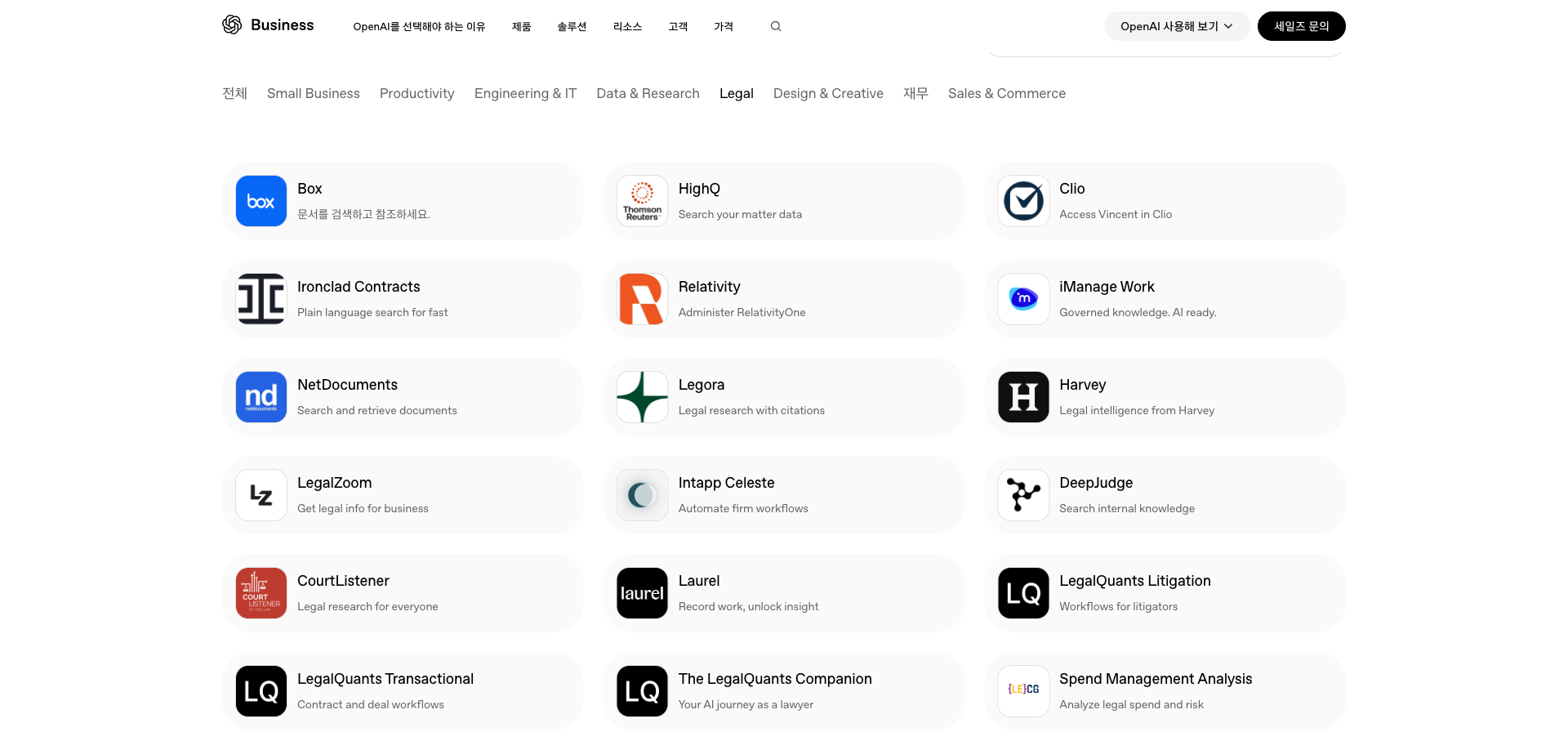The height and width of the screenshot is (741, 1568).
Task: Open the Laurel title link
Action: (x=699, y=581)
